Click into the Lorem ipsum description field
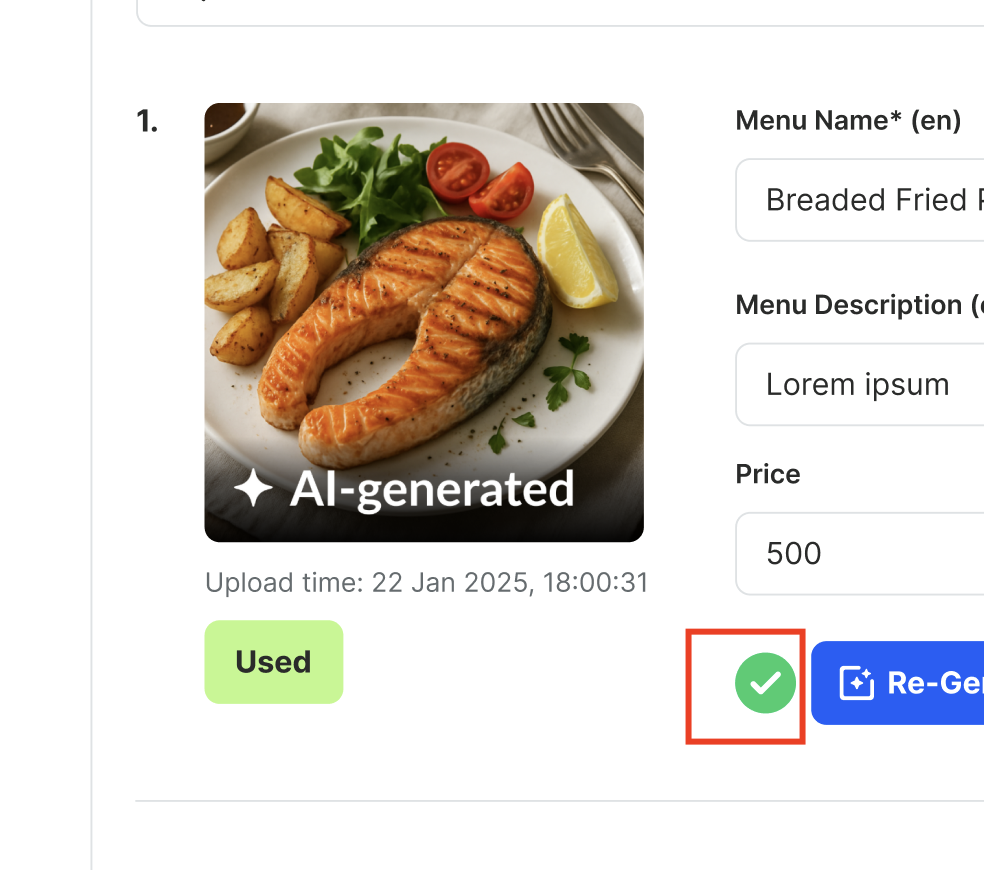This screenshot has width=984, height=870. pyautogui.click(x=860, y=384)
